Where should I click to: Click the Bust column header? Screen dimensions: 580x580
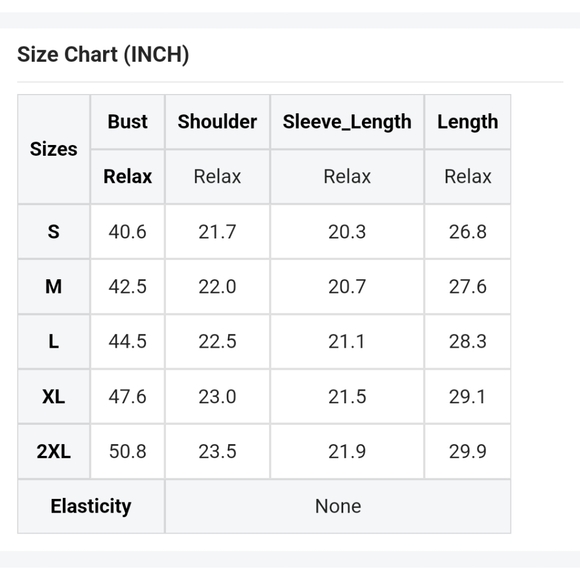(x=128, y=122)
